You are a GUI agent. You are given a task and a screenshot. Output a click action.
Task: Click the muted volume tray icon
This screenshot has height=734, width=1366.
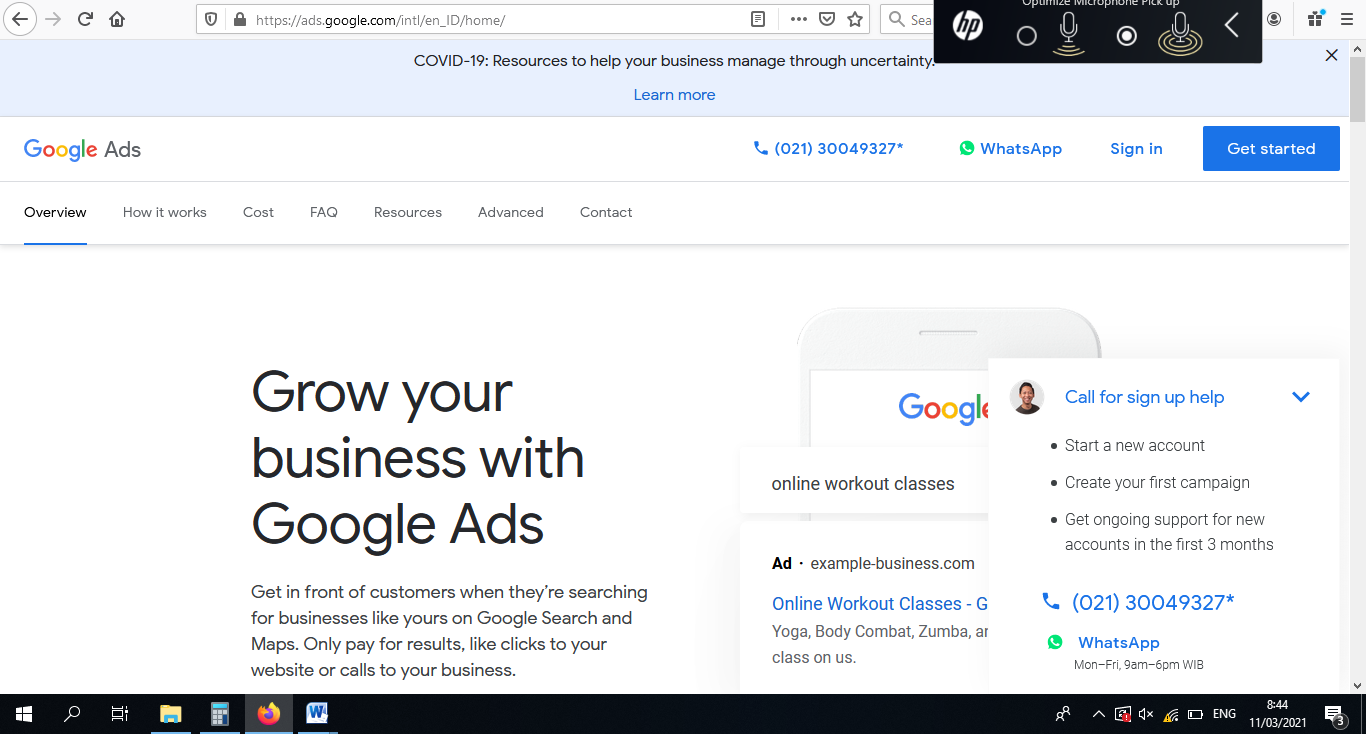(x=1146, y=714)
